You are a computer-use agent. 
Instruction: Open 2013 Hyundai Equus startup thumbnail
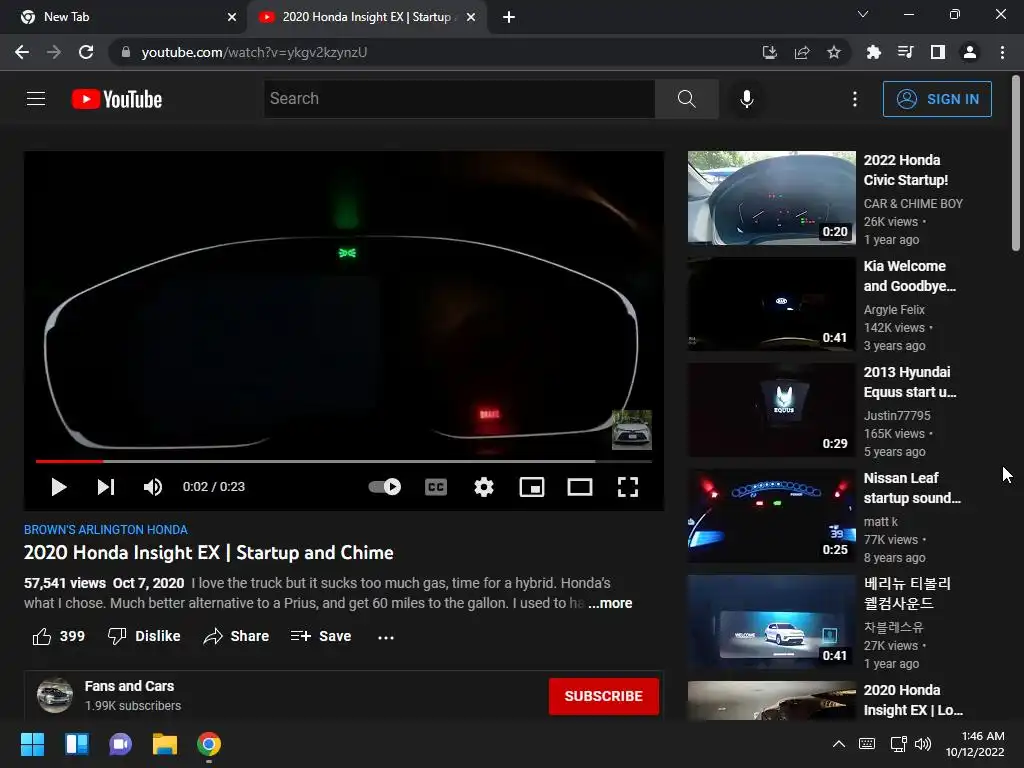click(x=771, y=410)
